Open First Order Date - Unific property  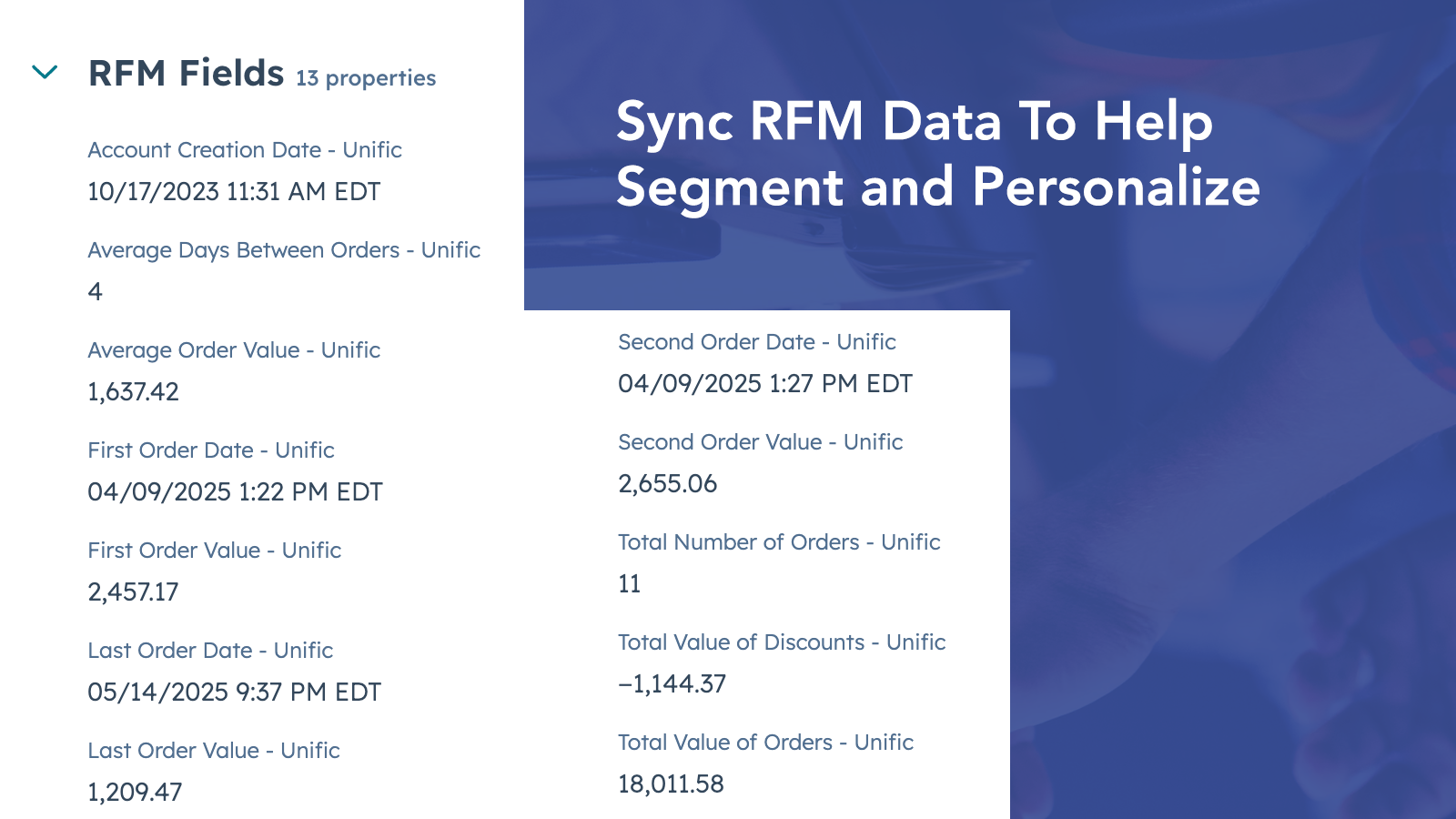211,450
